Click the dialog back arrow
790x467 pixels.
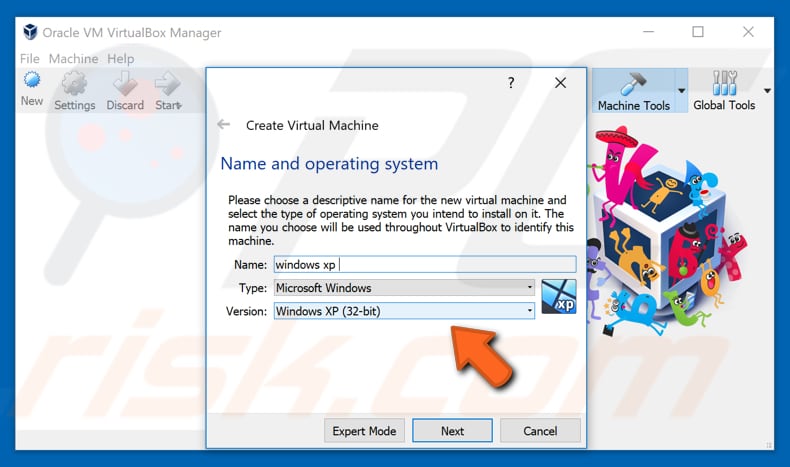[x=224, y=124]
